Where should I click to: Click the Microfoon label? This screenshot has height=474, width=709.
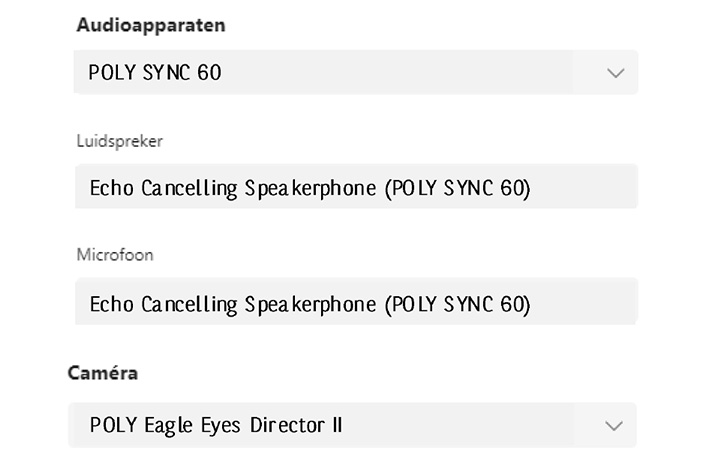click(115, 255)
